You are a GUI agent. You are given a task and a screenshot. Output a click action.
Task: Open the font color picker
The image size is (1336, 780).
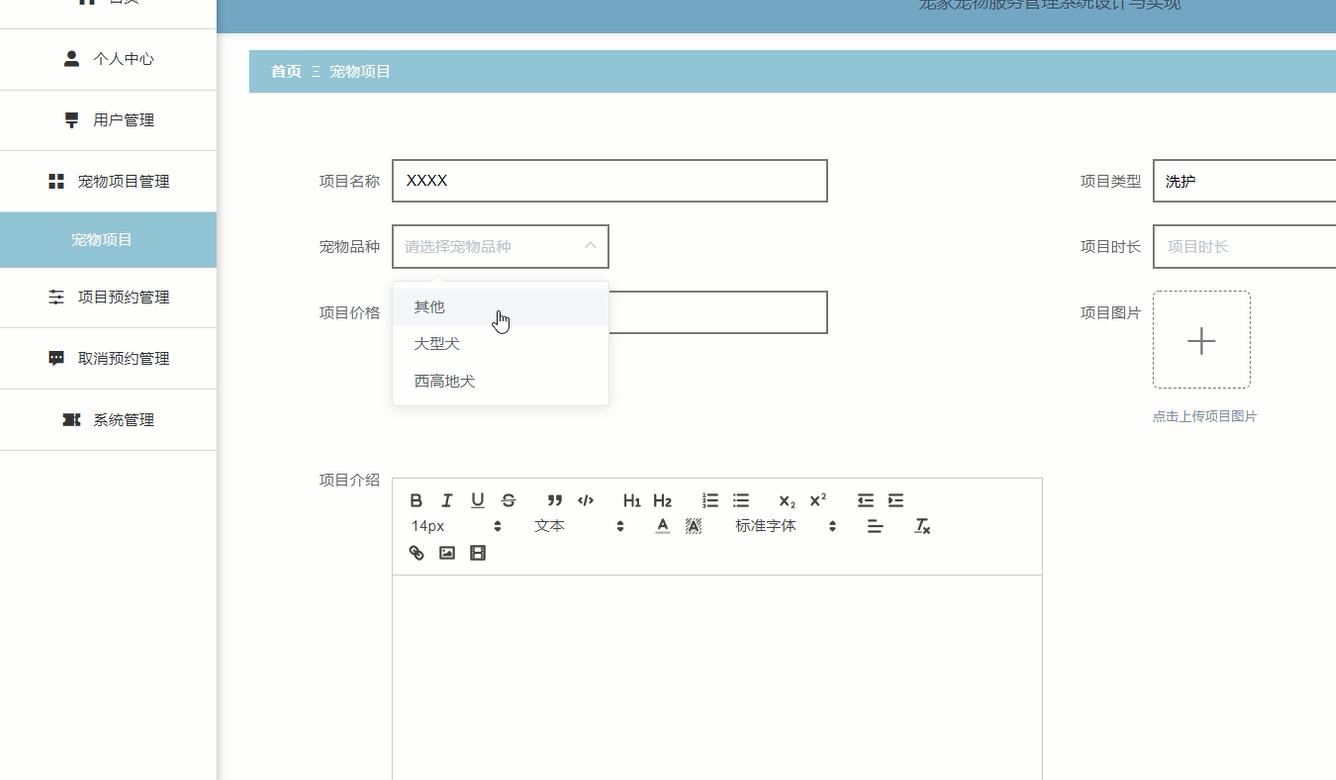click(x=662, y=525)
